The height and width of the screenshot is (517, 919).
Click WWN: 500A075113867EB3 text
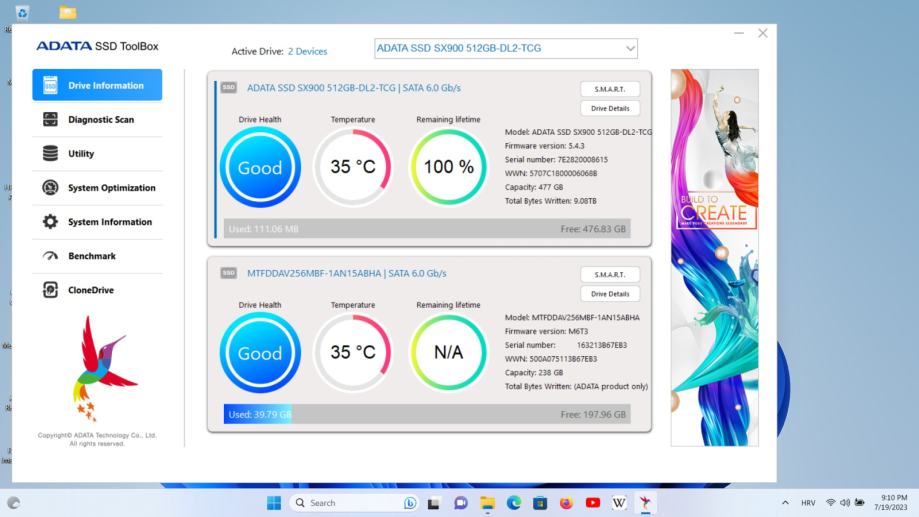click(551, 359)
